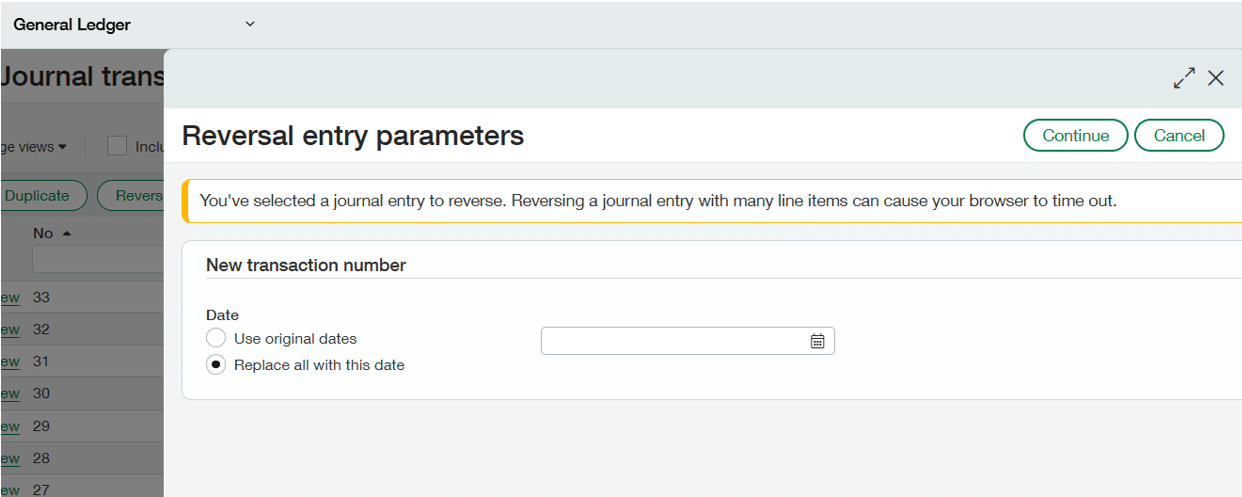The height and width of the screenshot is (497, 1242).
Task: Tick the Include checkbox
Action: [x=117, y=146]
